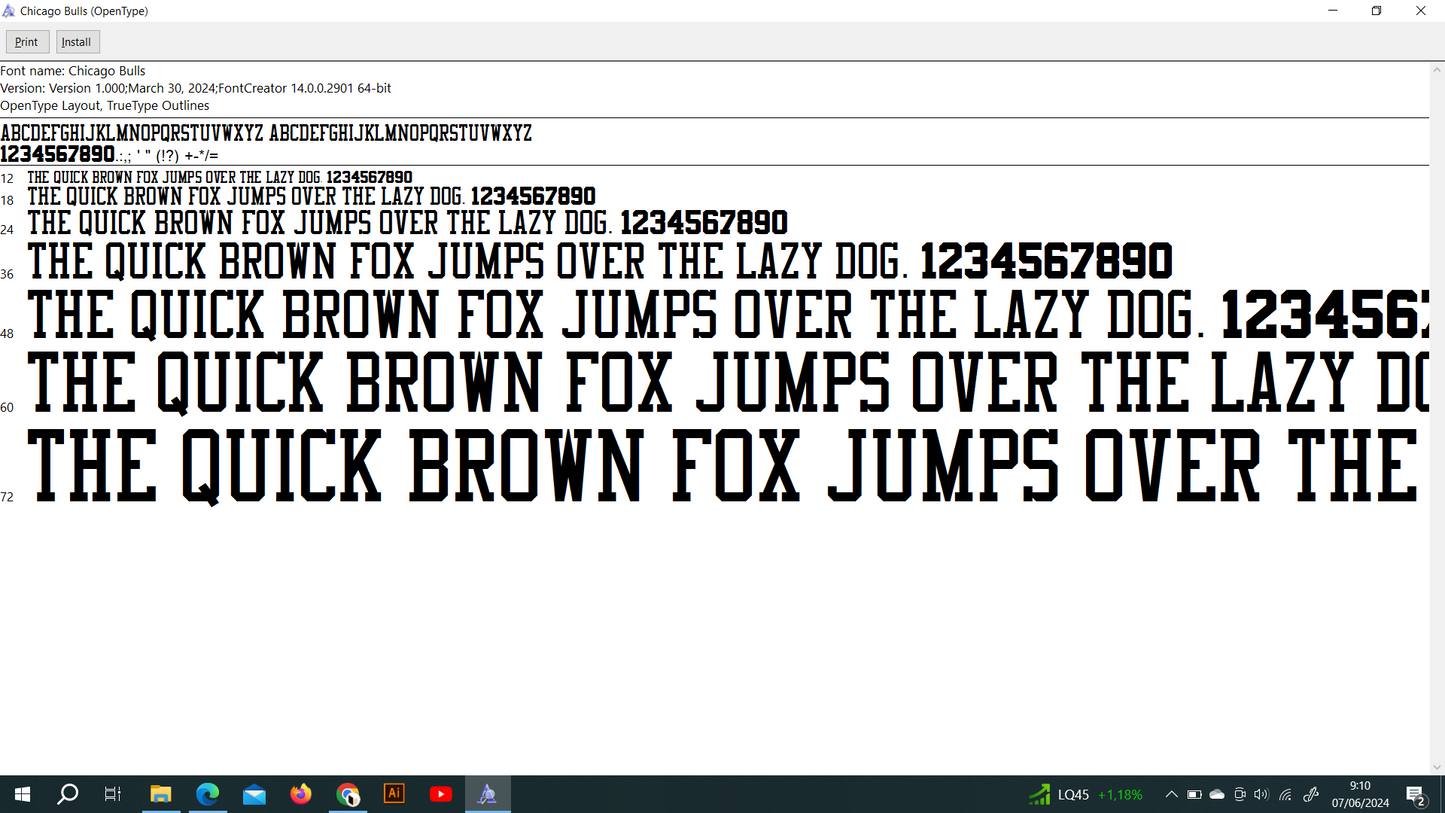Open File Explorer from taskbar
This screenshot has height=813, width=1445.
(x=161, y=794)
